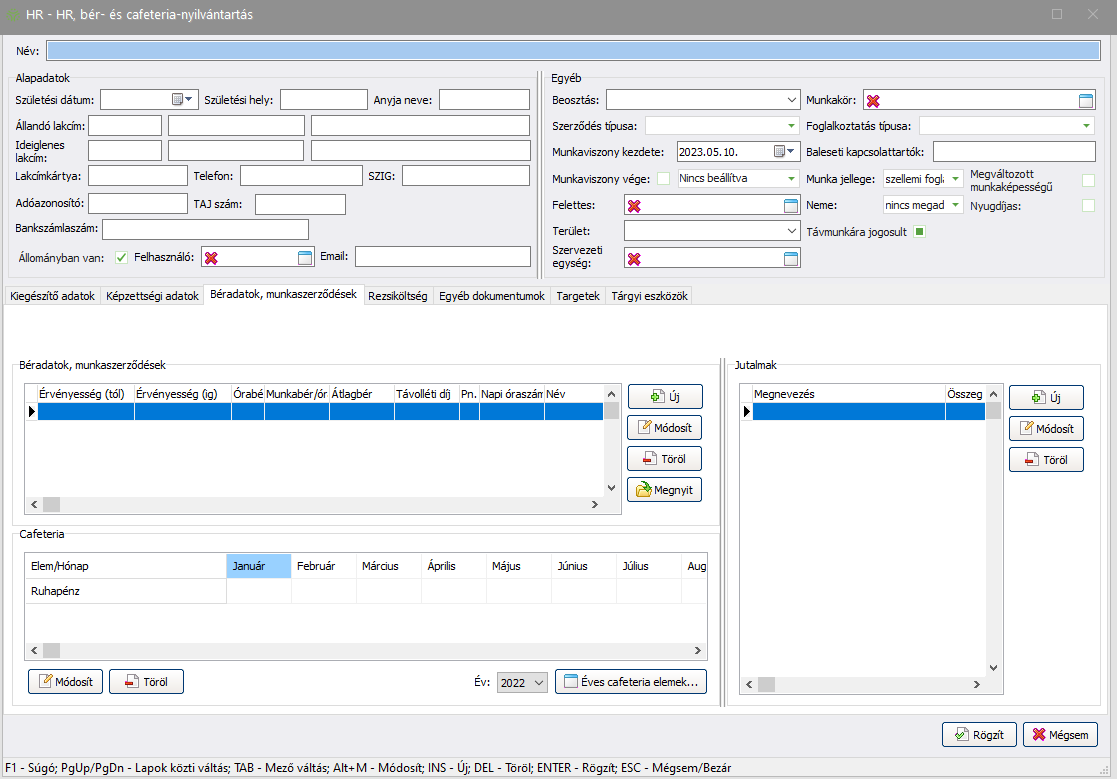This screenshot has height=779, width=1117.
Task: Enable the Munkaviszony vége checkbox
Action: pos(663,179)
